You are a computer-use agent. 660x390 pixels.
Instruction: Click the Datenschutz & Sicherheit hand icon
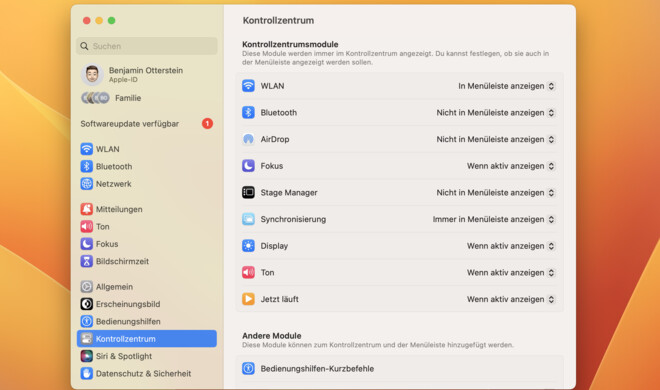pyautogui.click(x=87, y=373)
